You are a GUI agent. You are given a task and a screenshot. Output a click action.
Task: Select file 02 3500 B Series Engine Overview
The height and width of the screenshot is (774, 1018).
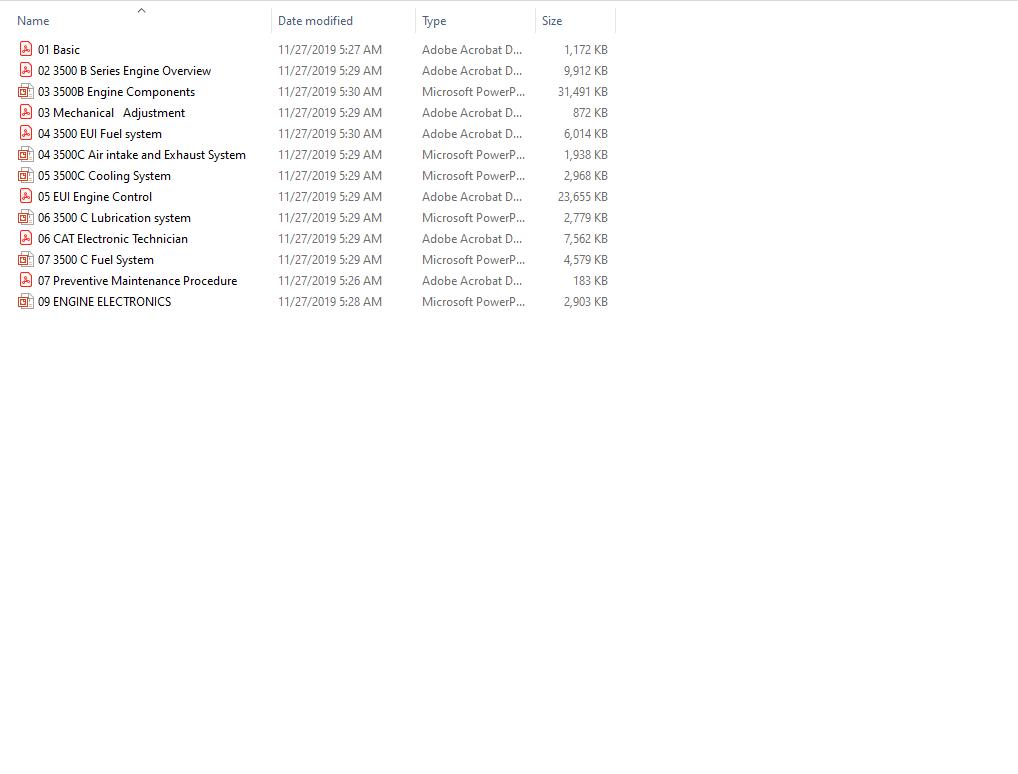pos(124,70)
